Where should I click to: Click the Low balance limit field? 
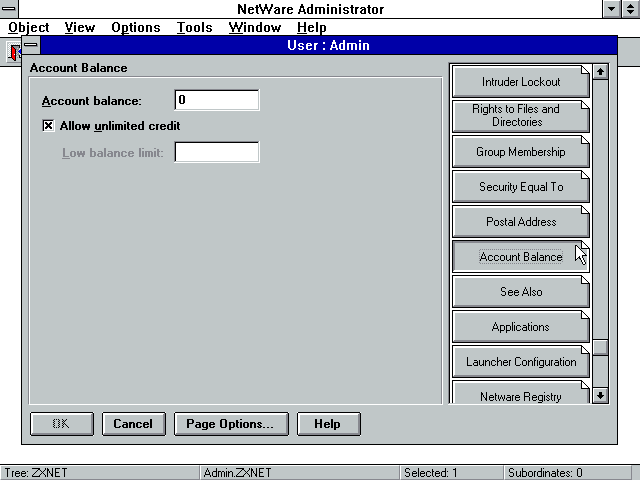click(217, 152)
